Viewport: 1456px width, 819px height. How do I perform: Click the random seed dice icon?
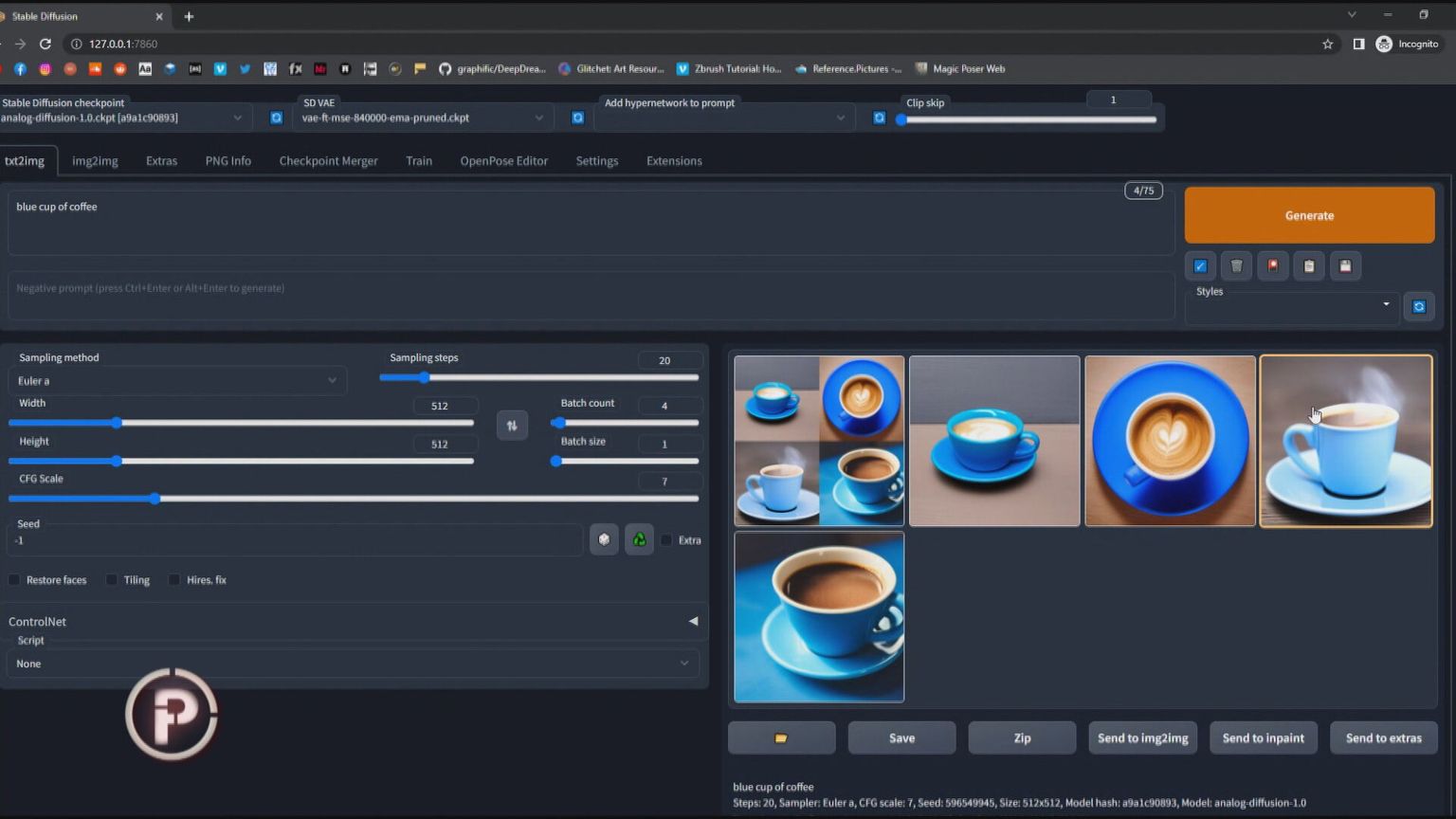604,539
